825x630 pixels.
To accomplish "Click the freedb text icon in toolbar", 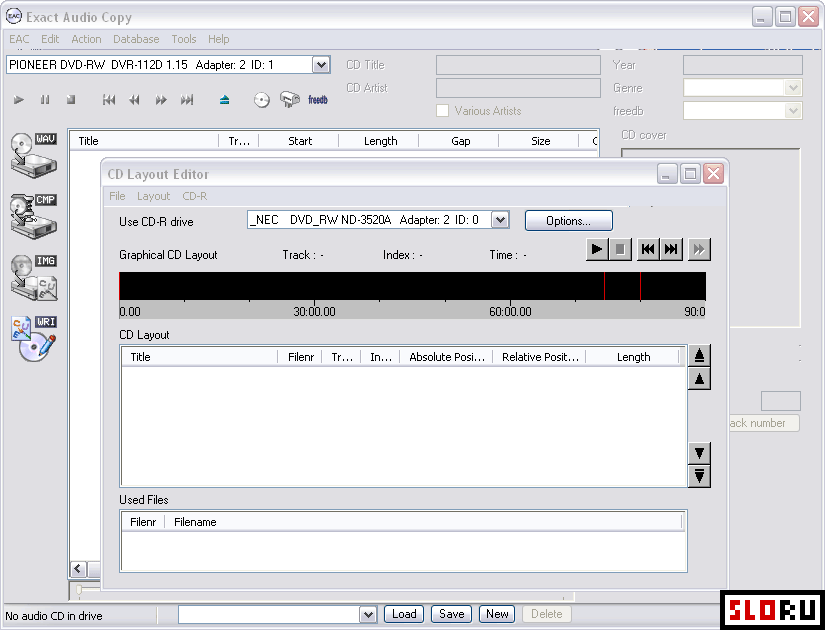I will 318,99.
